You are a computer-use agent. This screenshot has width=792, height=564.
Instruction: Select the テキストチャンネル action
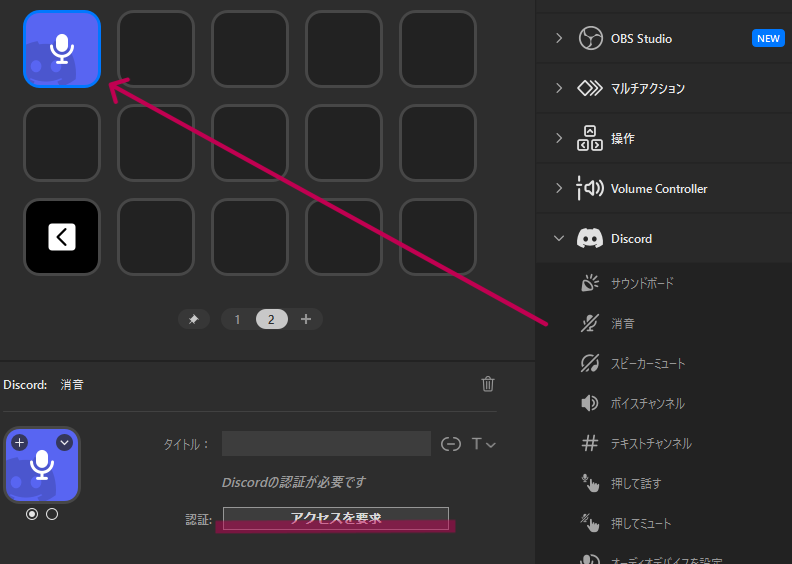651,443
